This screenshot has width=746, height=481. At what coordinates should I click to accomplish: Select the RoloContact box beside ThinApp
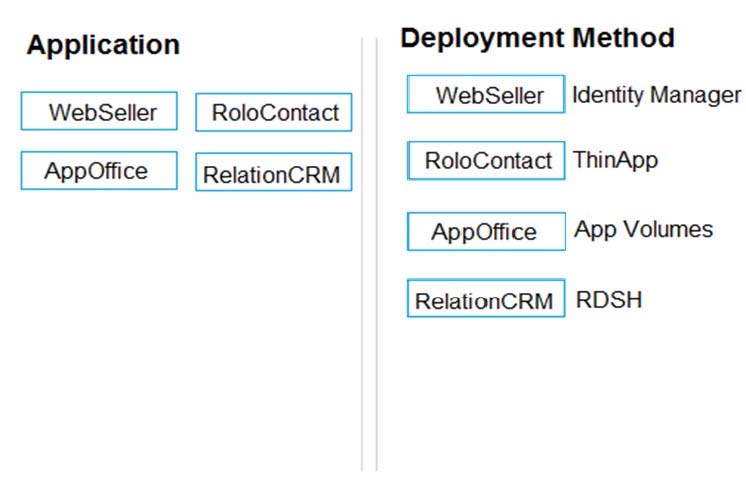pyautogui.click(x=486, y=160)
